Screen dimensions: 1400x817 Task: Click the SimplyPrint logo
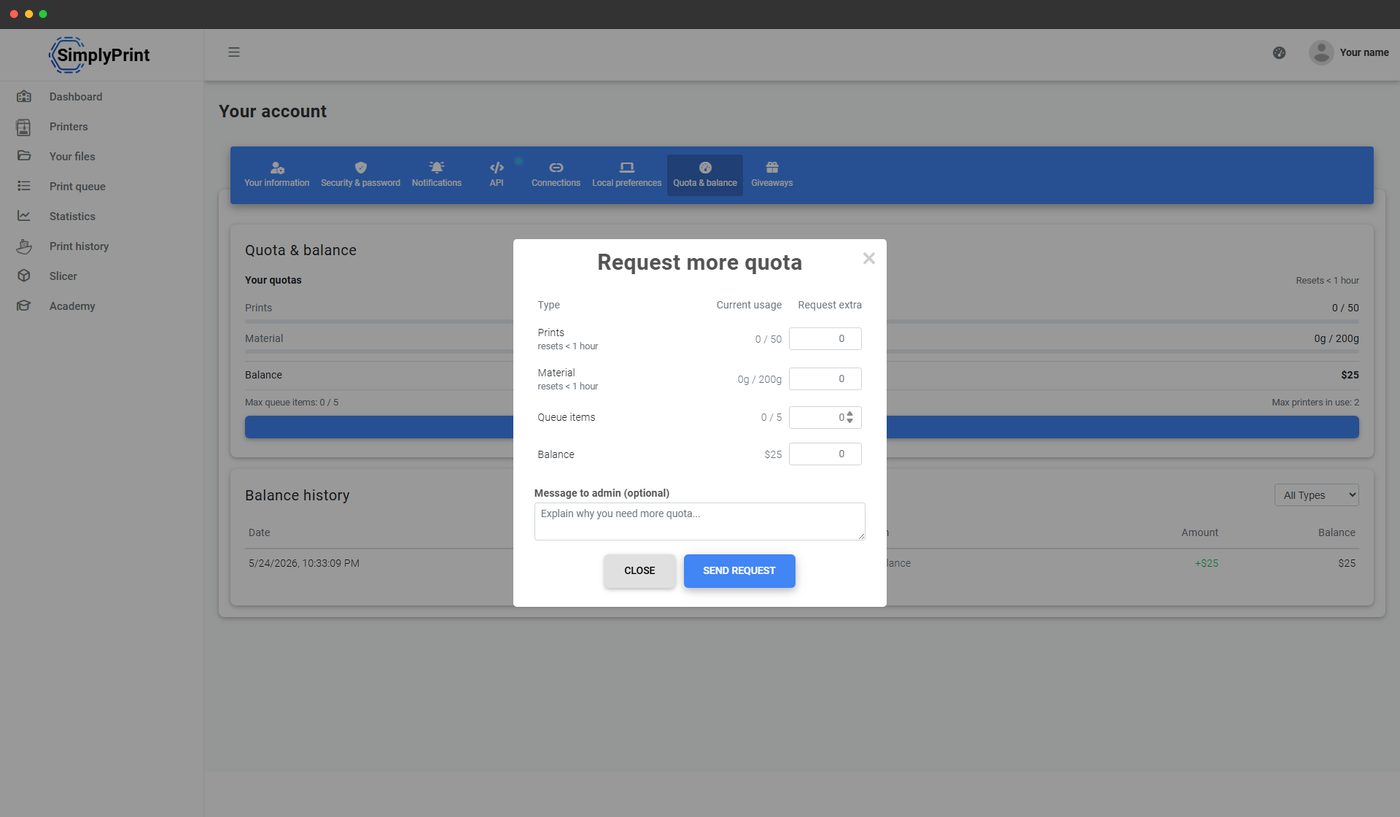100,55
